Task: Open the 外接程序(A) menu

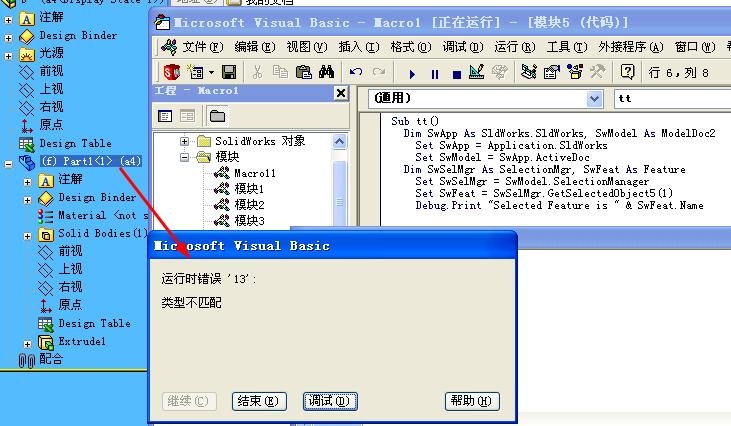Action: tap(631, 47)
